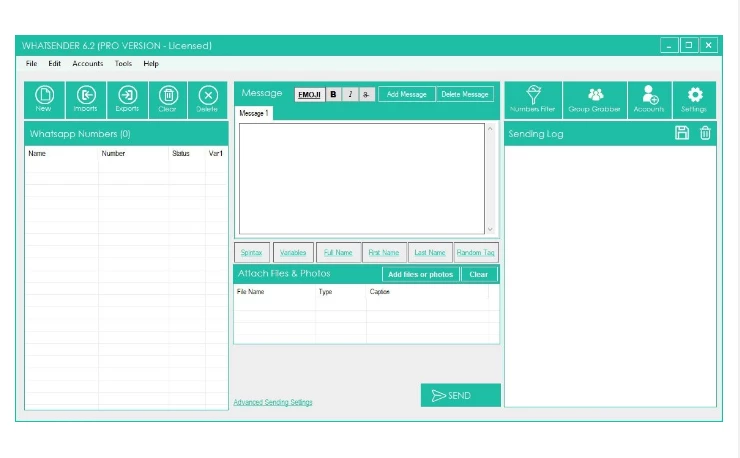Screen dimensions: 740x458
Task: Save the Sending Log with disk icon
Action: point(682,133)
